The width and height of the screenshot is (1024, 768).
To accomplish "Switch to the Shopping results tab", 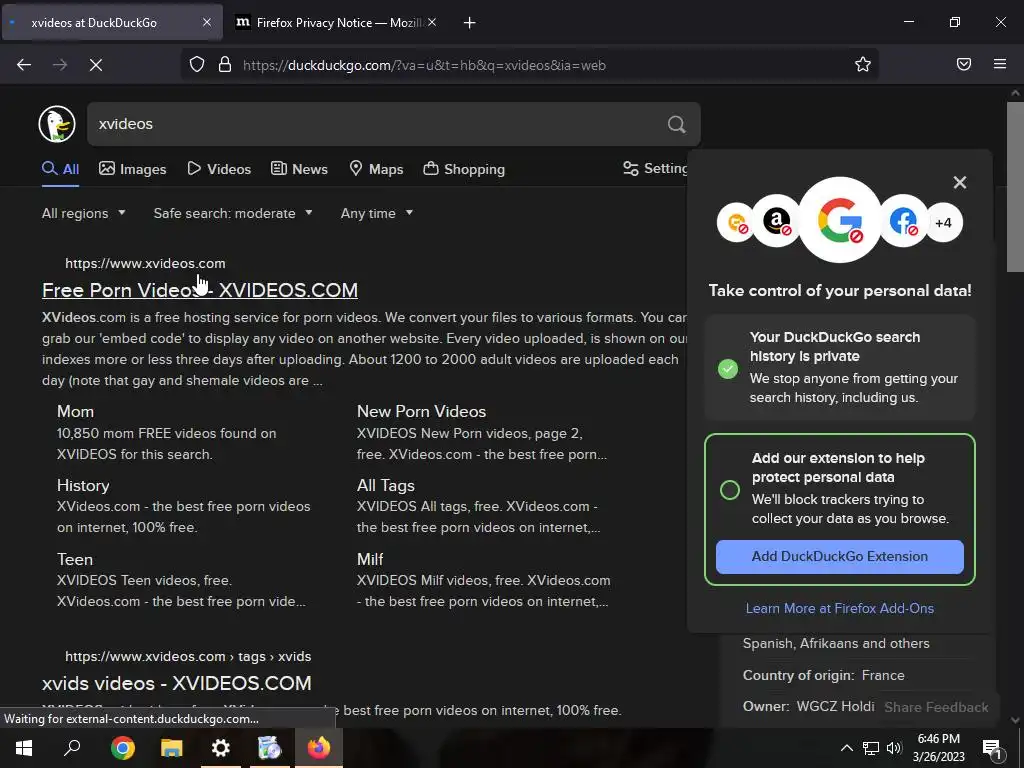I will [464, 169].
